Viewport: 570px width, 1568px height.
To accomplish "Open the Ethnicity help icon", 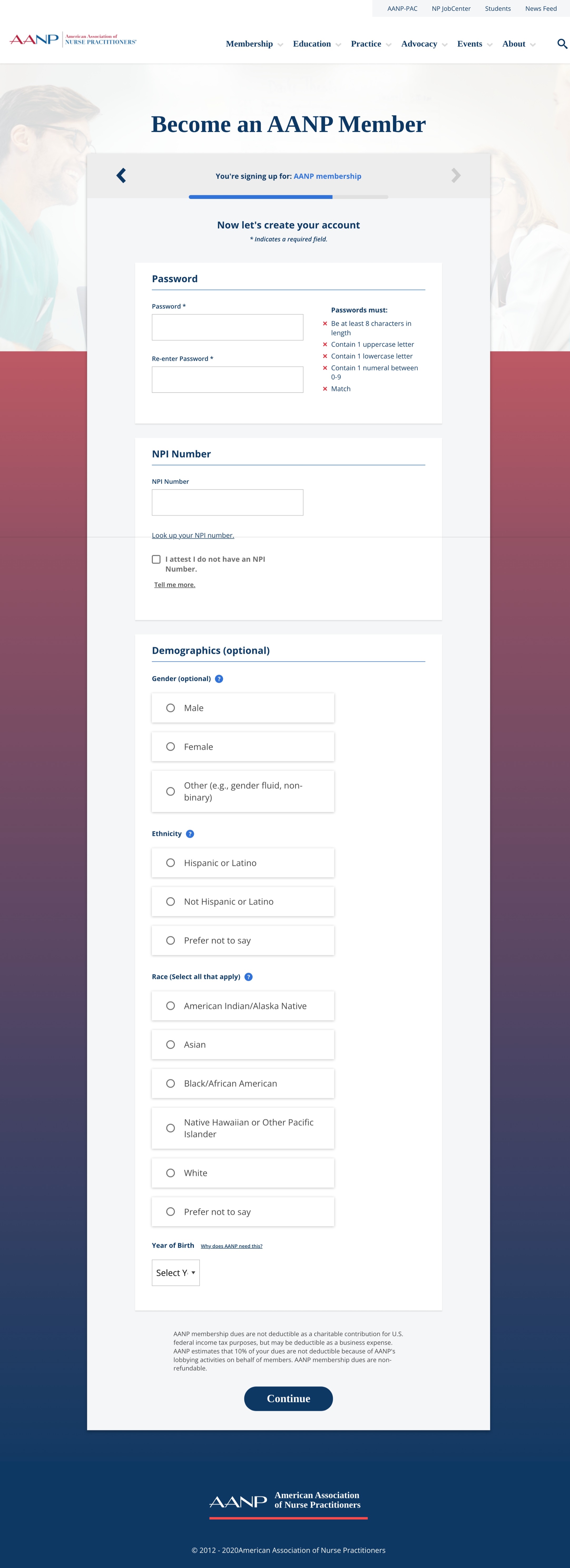I will 190,834.
